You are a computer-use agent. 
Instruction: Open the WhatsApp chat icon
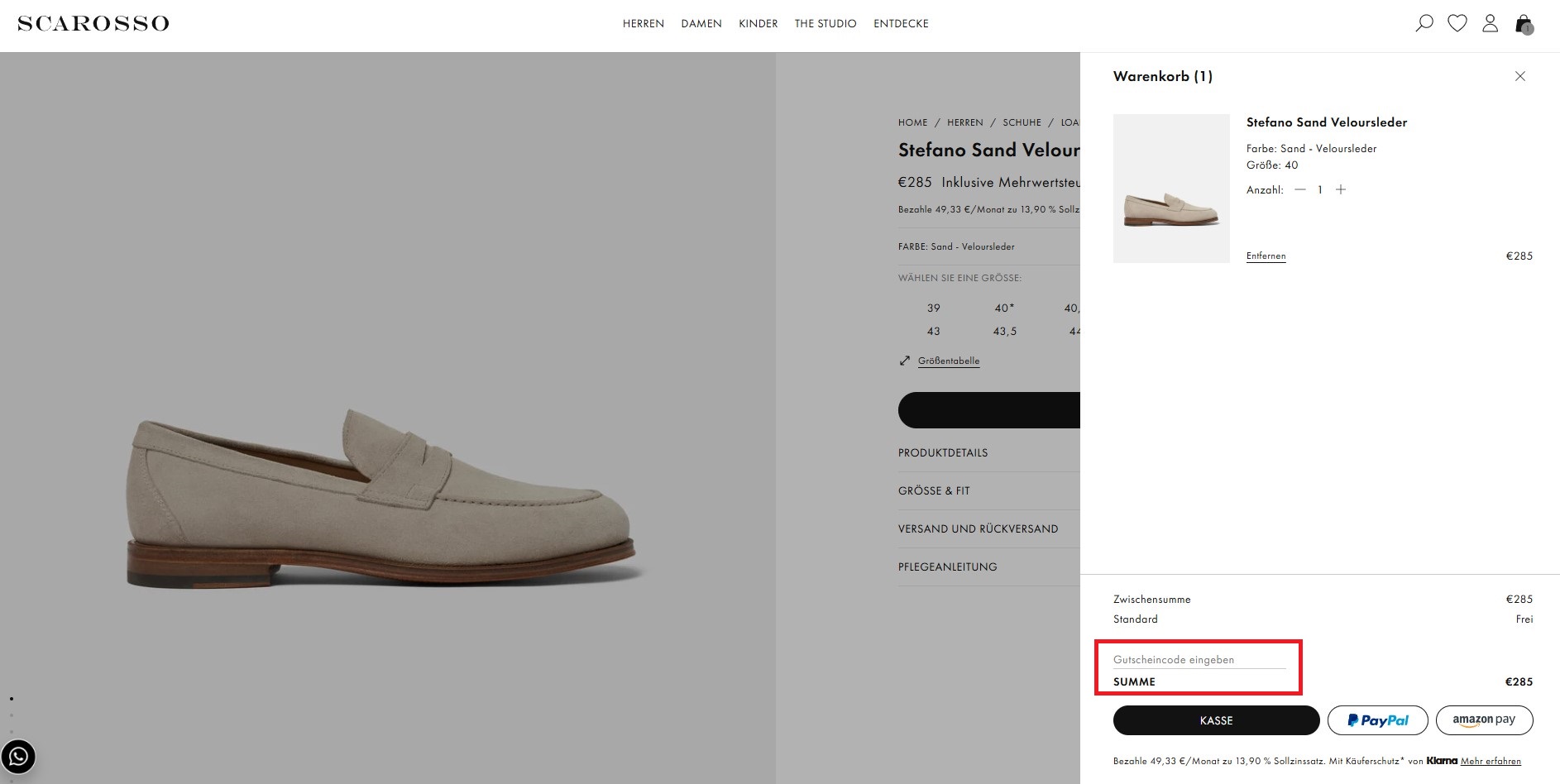coord(18,757)
